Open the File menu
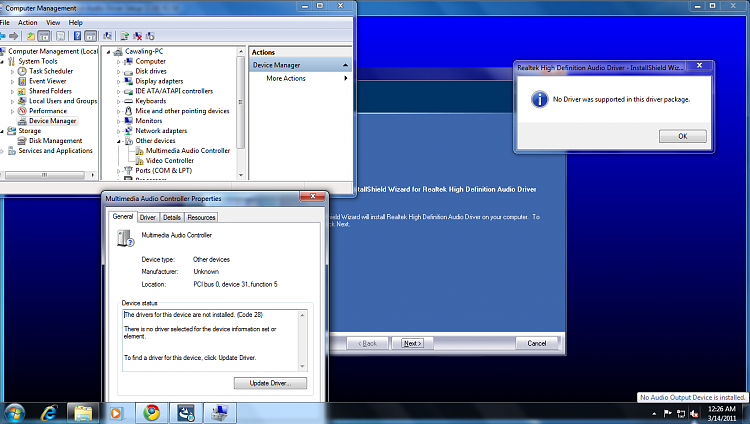Screen dimensions: 750x424 (5, 22)
